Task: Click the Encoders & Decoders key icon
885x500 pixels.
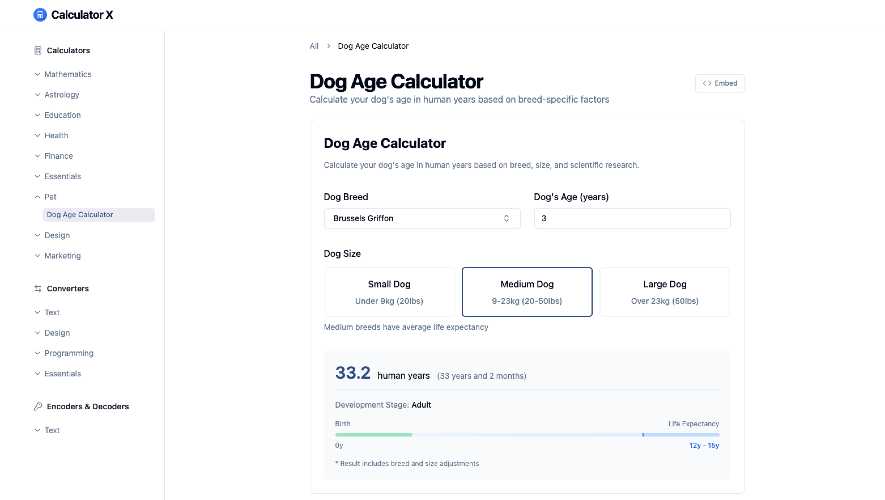Action: (38, 406)
